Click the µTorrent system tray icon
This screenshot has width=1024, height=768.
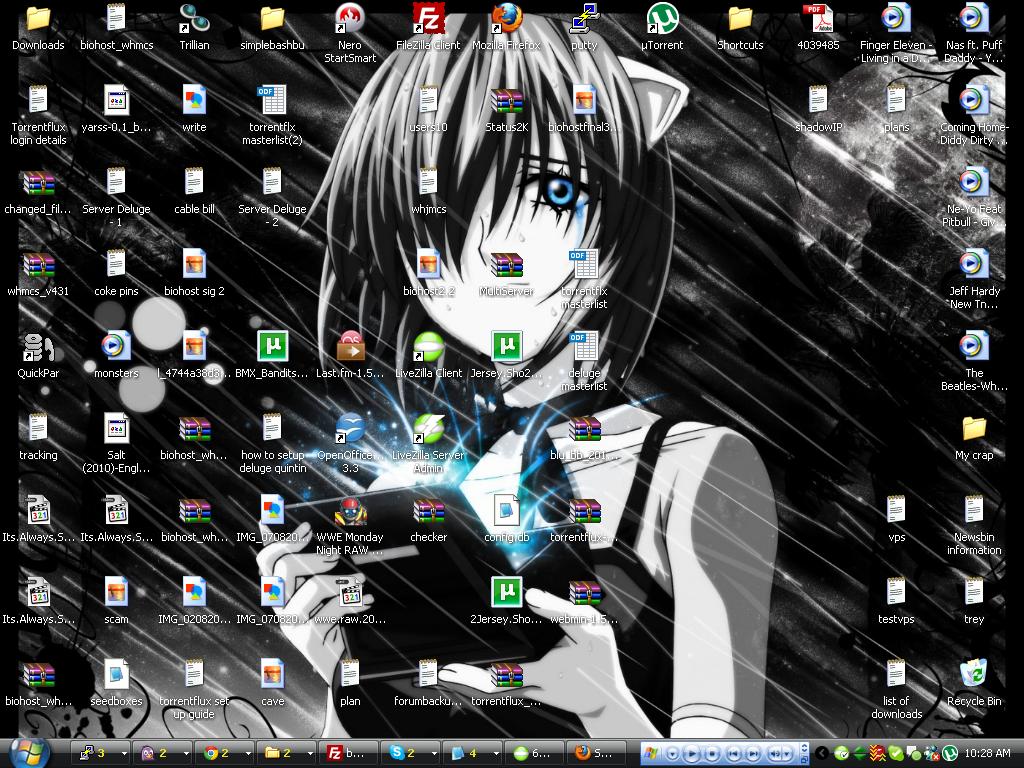point(950,753)
